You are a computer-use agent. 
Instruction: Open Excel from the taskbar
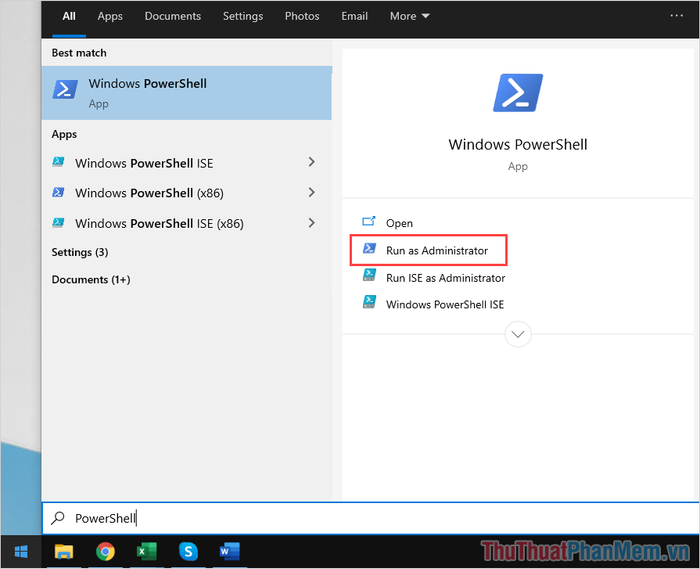click(146, 551)
